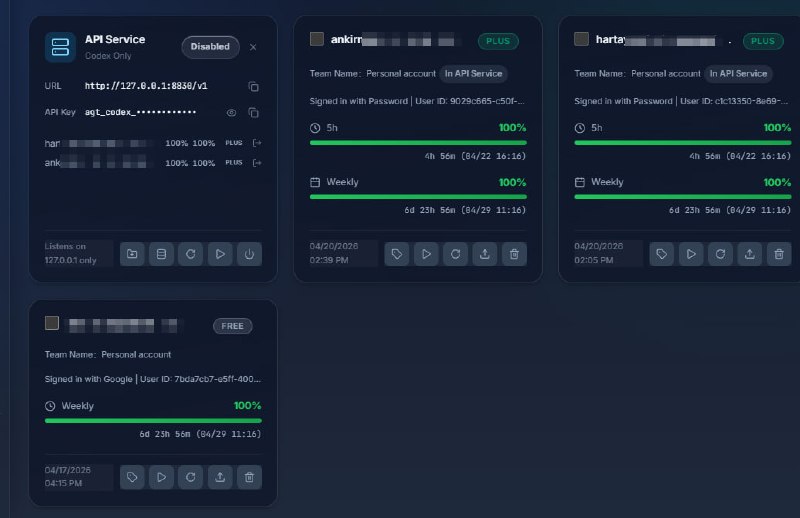Copy the API Service URL
Screen dimensions: 800x518
[254, 86]
